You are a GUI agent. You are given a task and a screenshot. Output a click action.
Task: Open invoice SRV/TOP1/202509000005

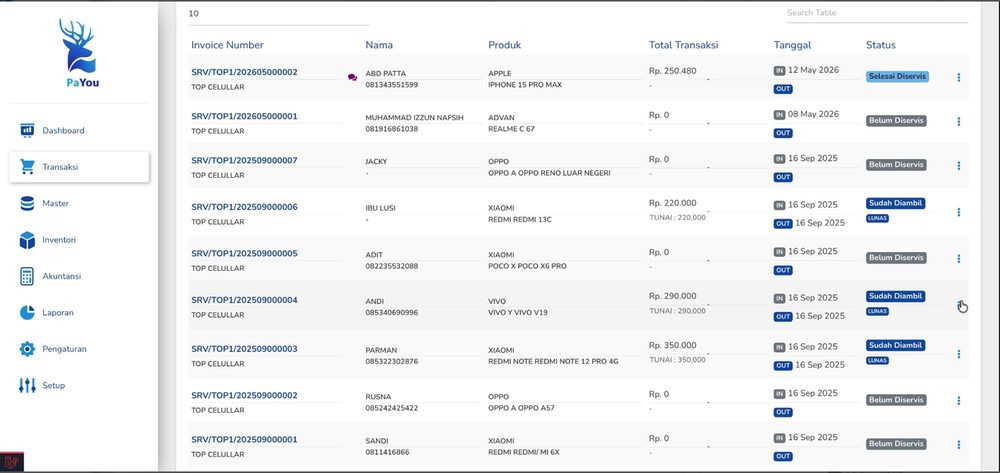click(244, 254)
